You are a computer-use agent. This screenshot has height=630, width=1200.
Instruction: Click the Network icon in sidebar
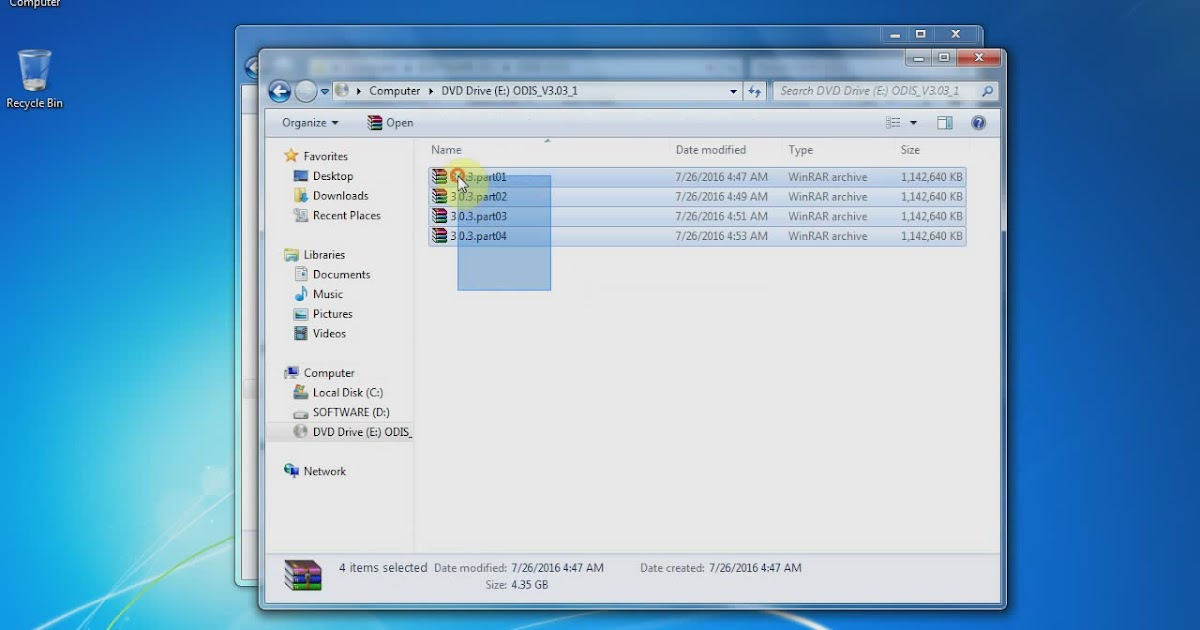[291, 471]
